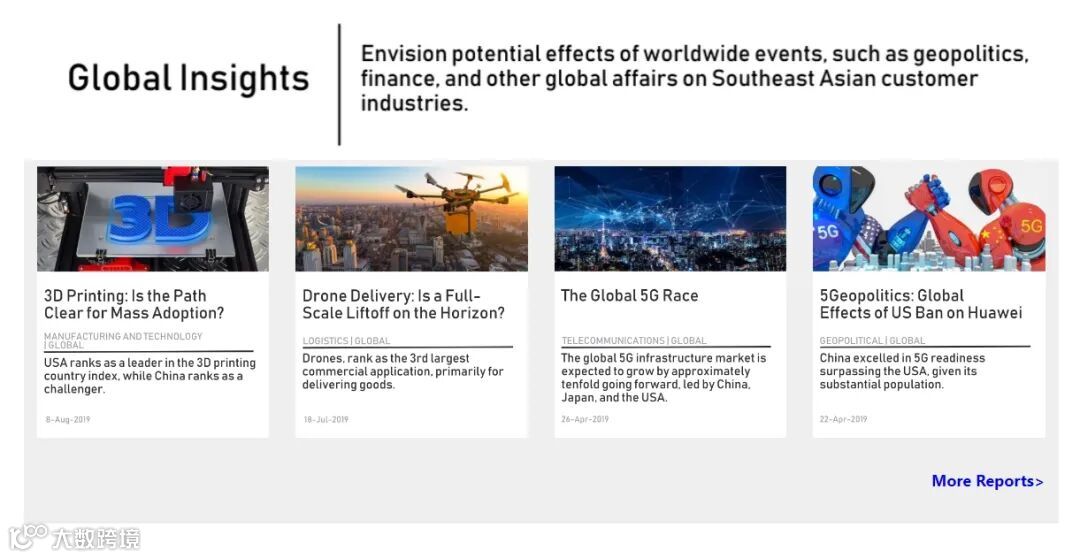Viewport: 1080px width, 558px height.
Task: Select 'GEOPOLITICAL | GLOBAL' category label
Action: click(873, 340)
